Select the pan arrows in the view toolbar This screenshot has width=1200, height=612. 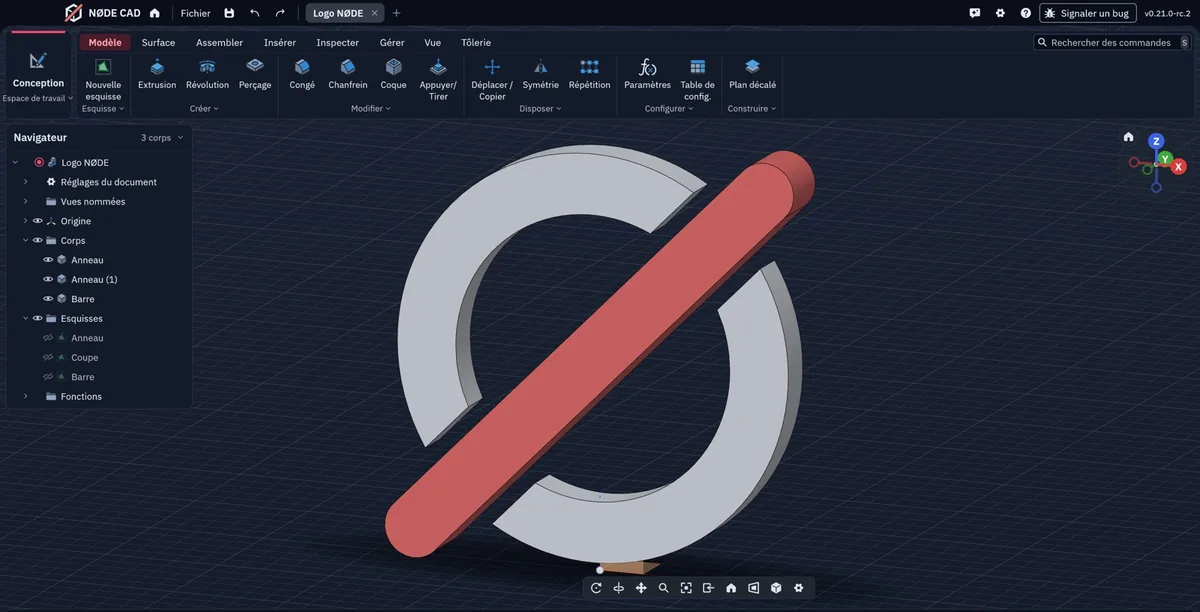click(x=641, y=588)
